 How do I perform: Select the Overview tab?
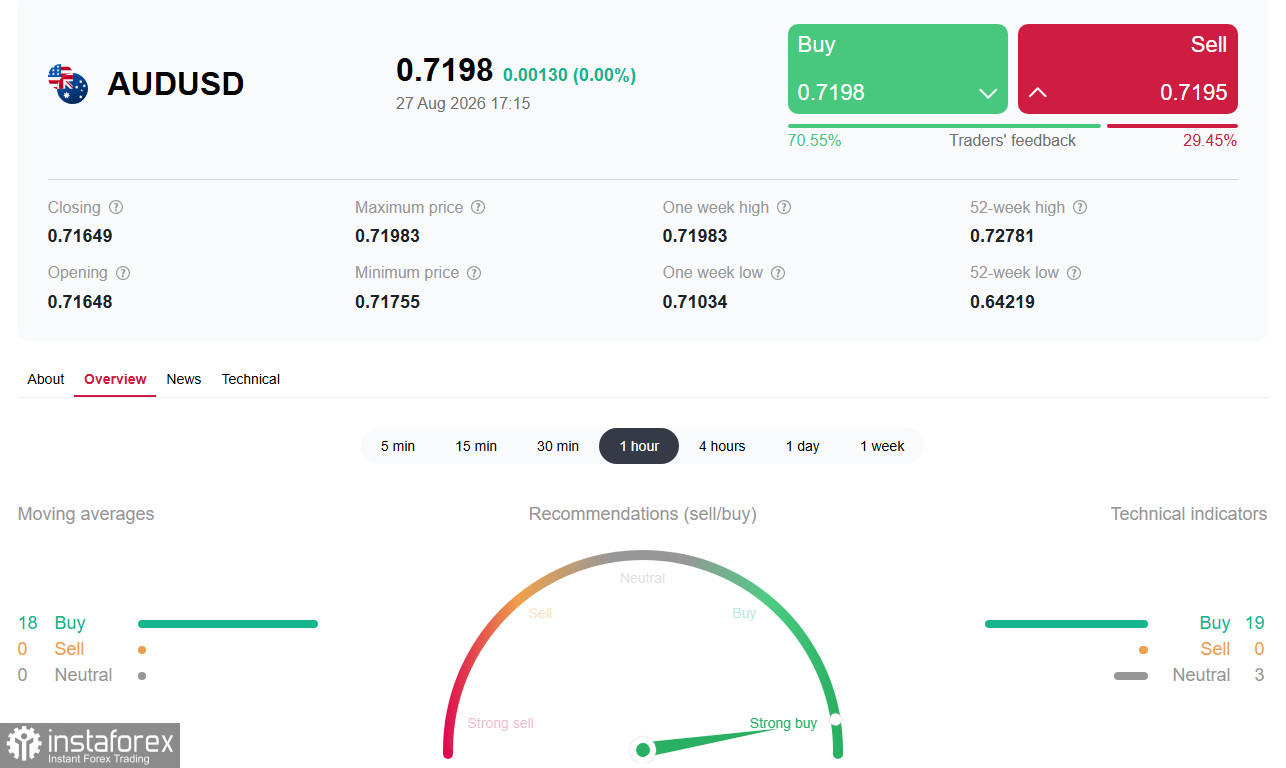[115, 379]
